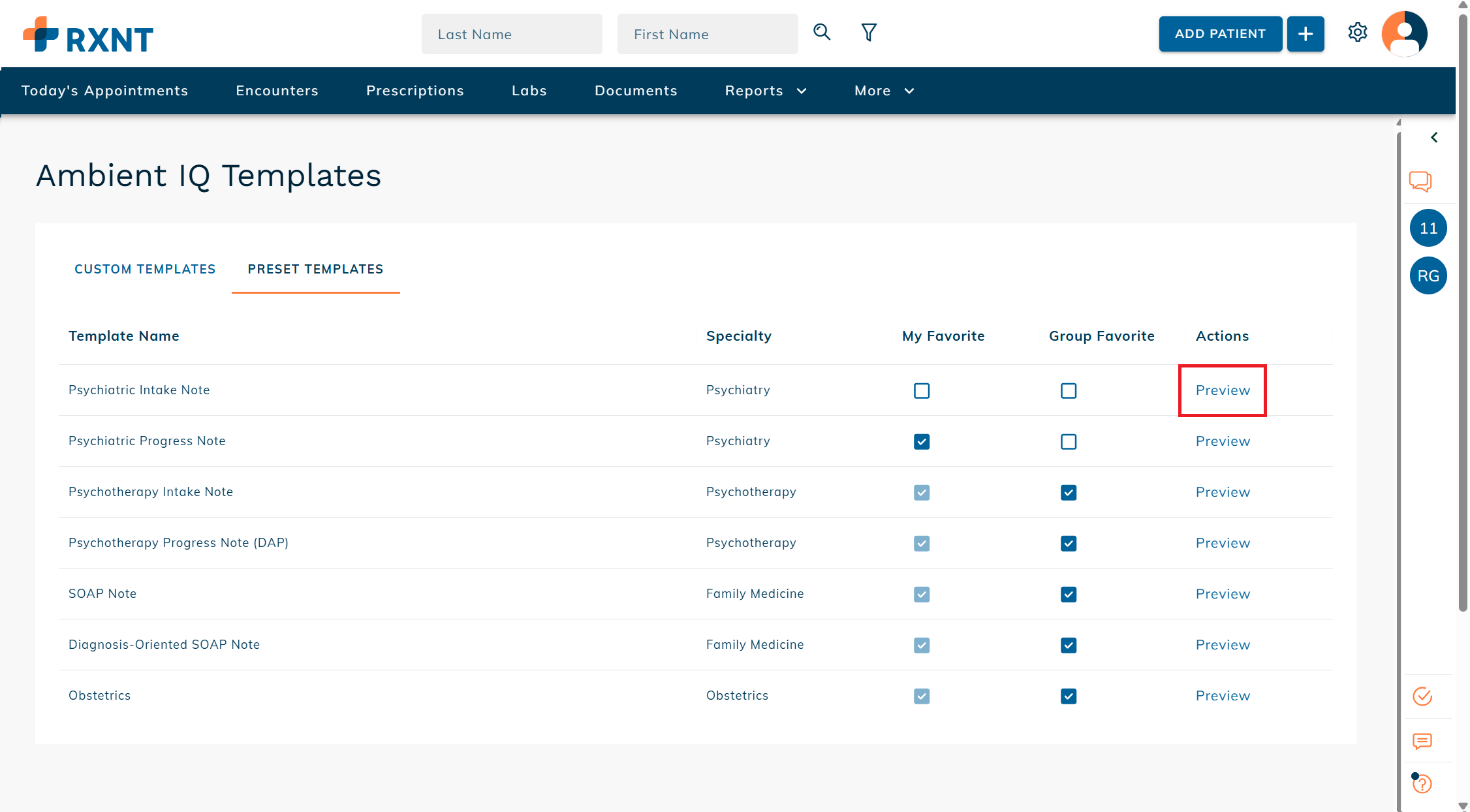Click the search magnifier icon
The height and width of the screenshot is (812, 1470).
point(822,32)
